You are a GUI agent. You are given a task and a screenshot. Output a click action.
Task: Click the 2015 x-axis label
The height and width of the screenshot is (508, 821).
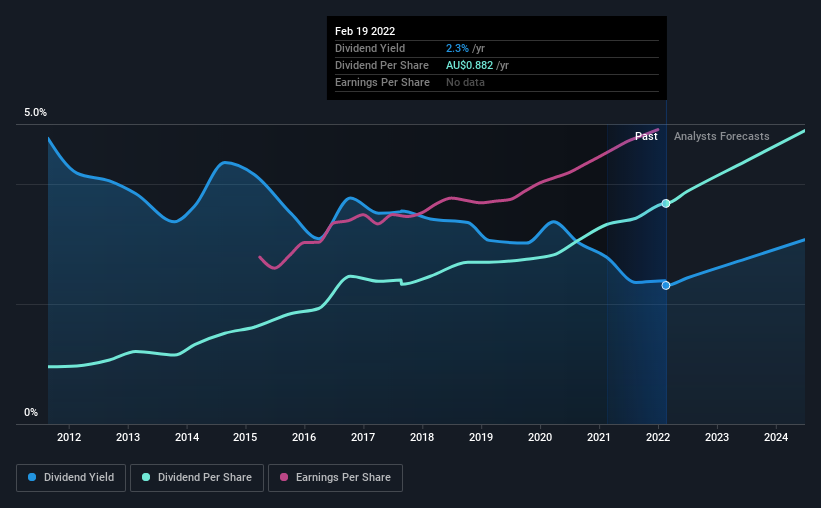point(245,437)
